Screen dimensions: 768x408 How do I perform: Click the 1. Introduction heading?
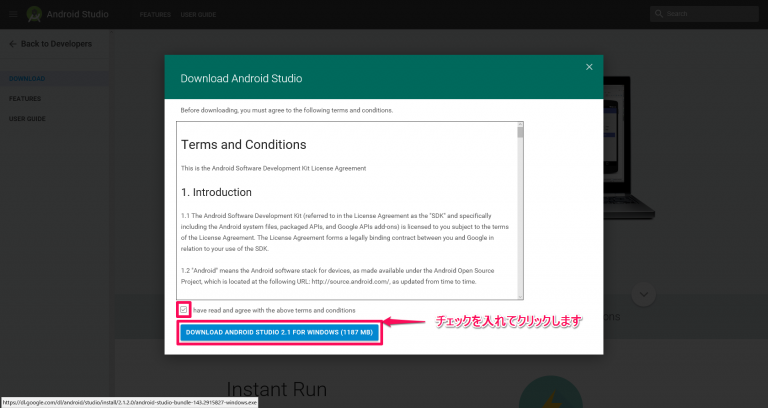(x=216, y=192)
